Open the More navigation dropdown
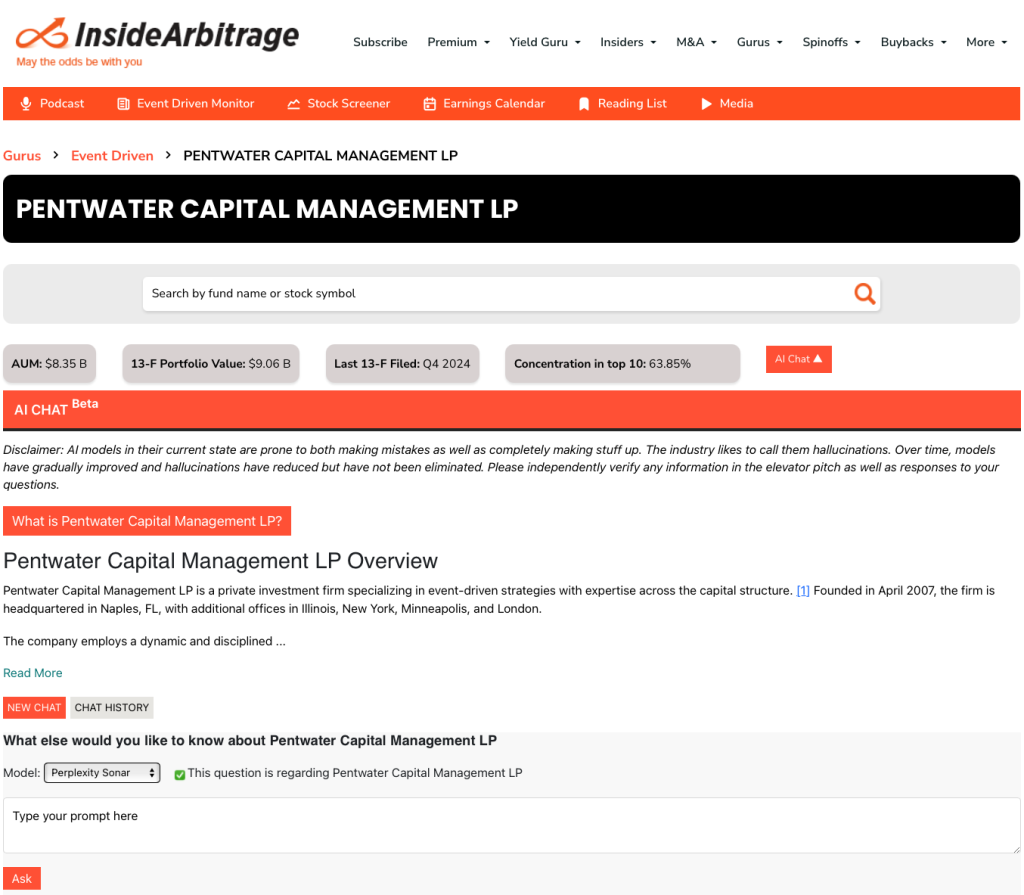Image resolution: width=1024 pixels, height=895 pixels. (986, 42)
